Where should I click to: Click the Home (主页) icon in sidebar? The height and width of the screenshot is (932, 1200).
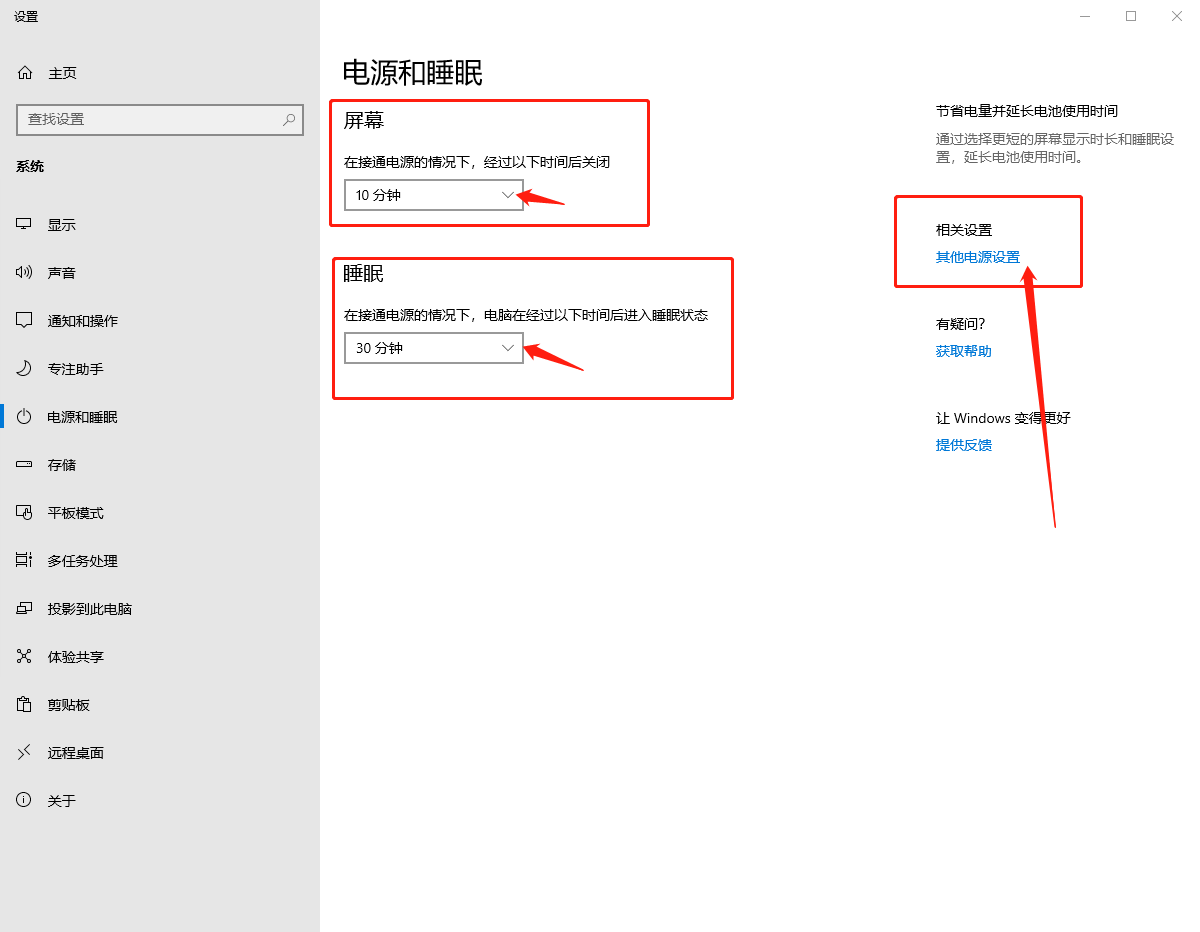(x=25, y=73)
